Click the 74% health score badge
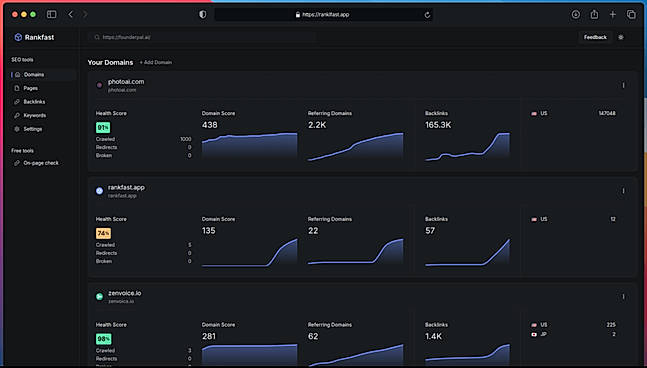Screen dimensions: 647x368 click(x=103, y=233)
